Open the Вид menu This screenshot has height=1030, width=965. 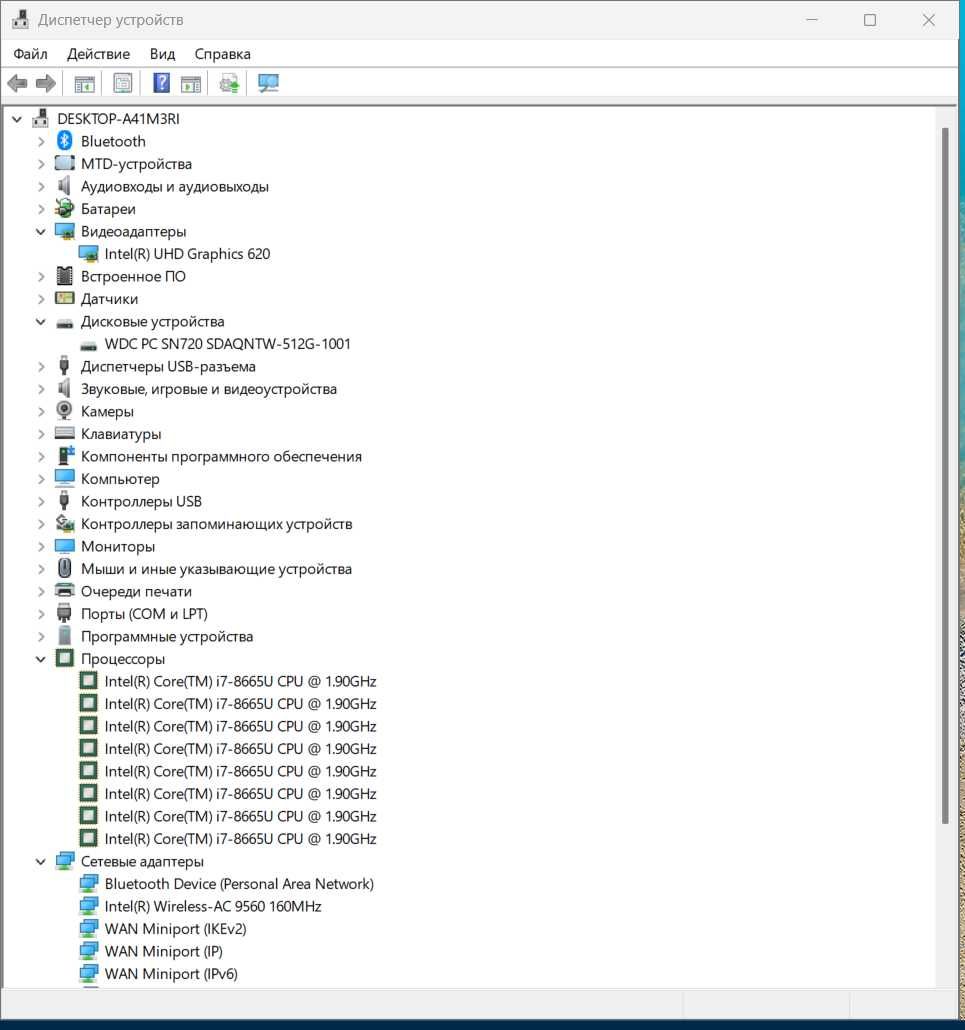coord(162,54)
